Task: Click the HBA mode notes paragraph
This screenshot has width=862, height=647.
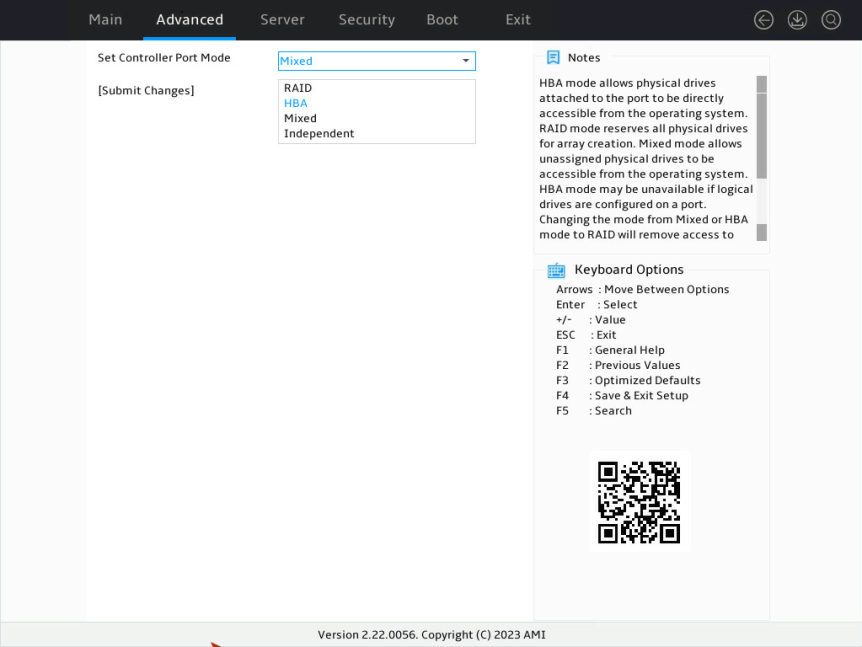Action: click(x=645, y=159)
